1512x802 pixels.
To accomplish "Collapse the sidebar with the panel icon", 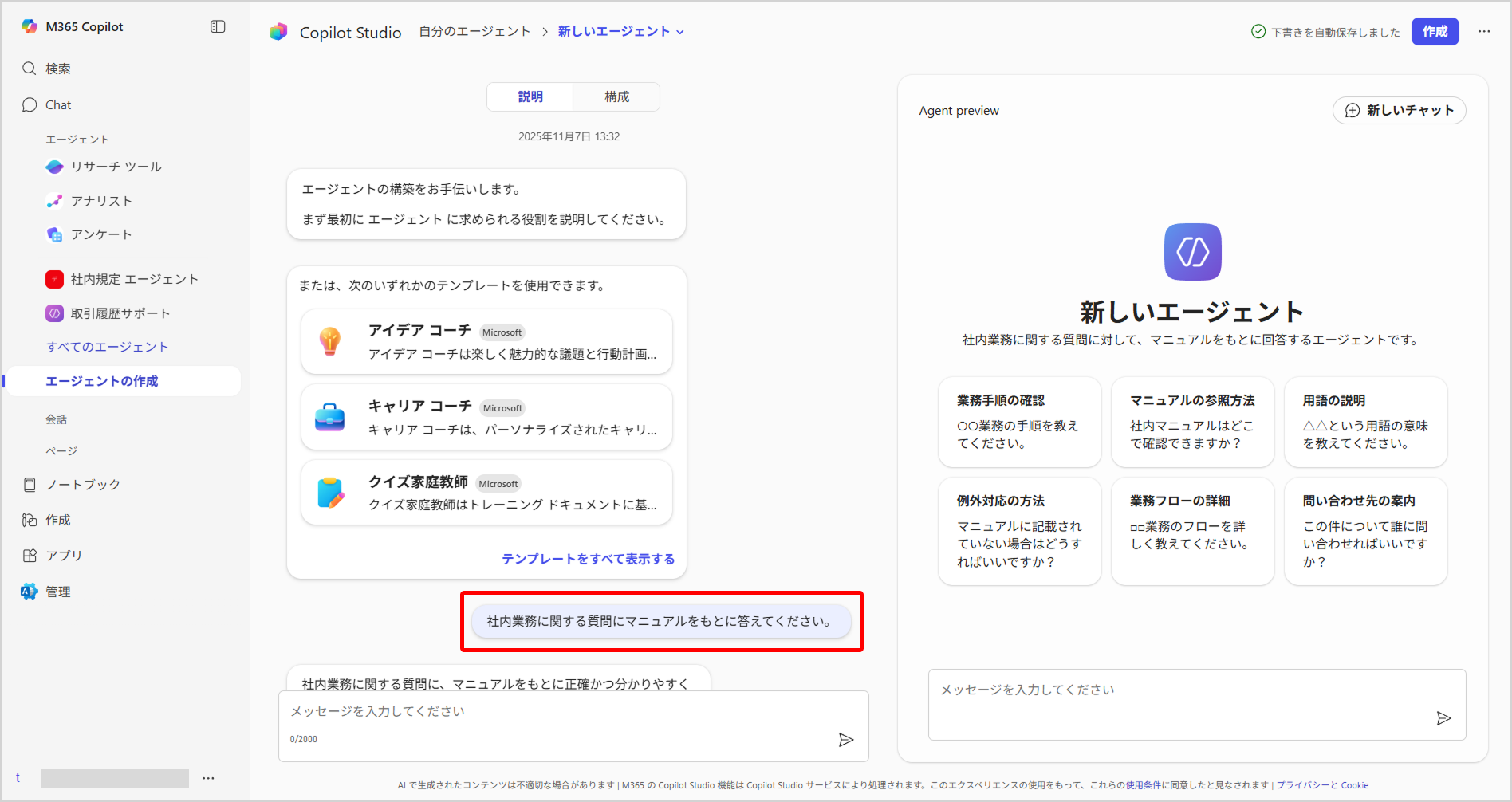I will point(218,26).
